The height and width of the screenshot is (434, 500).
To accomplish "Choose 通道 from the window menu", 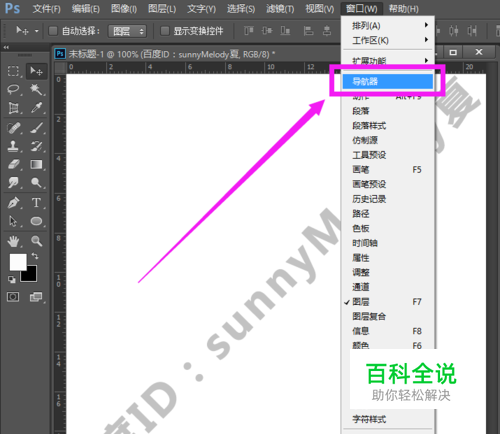I will point(388,287).
